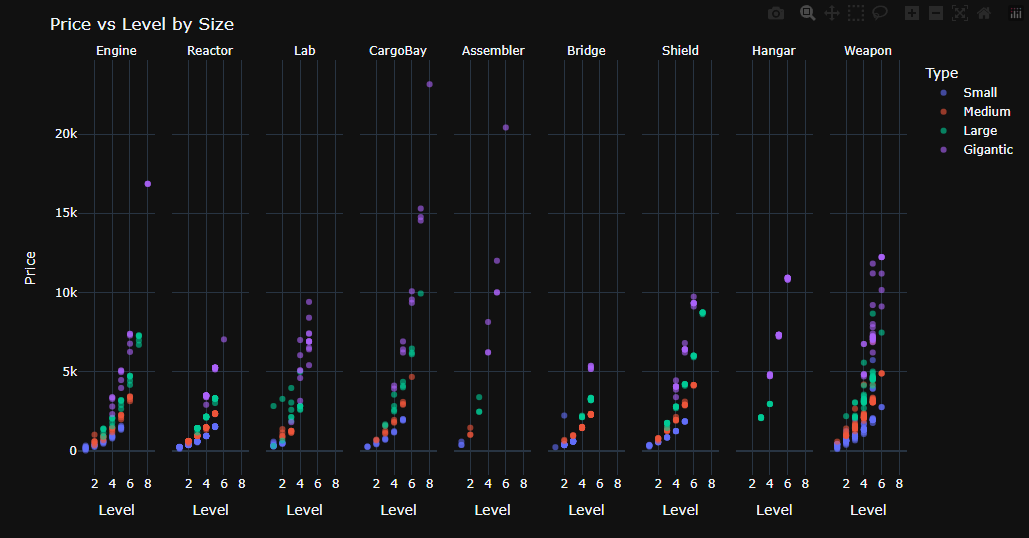Reset axes with the home icon

[x=984, y=13]
